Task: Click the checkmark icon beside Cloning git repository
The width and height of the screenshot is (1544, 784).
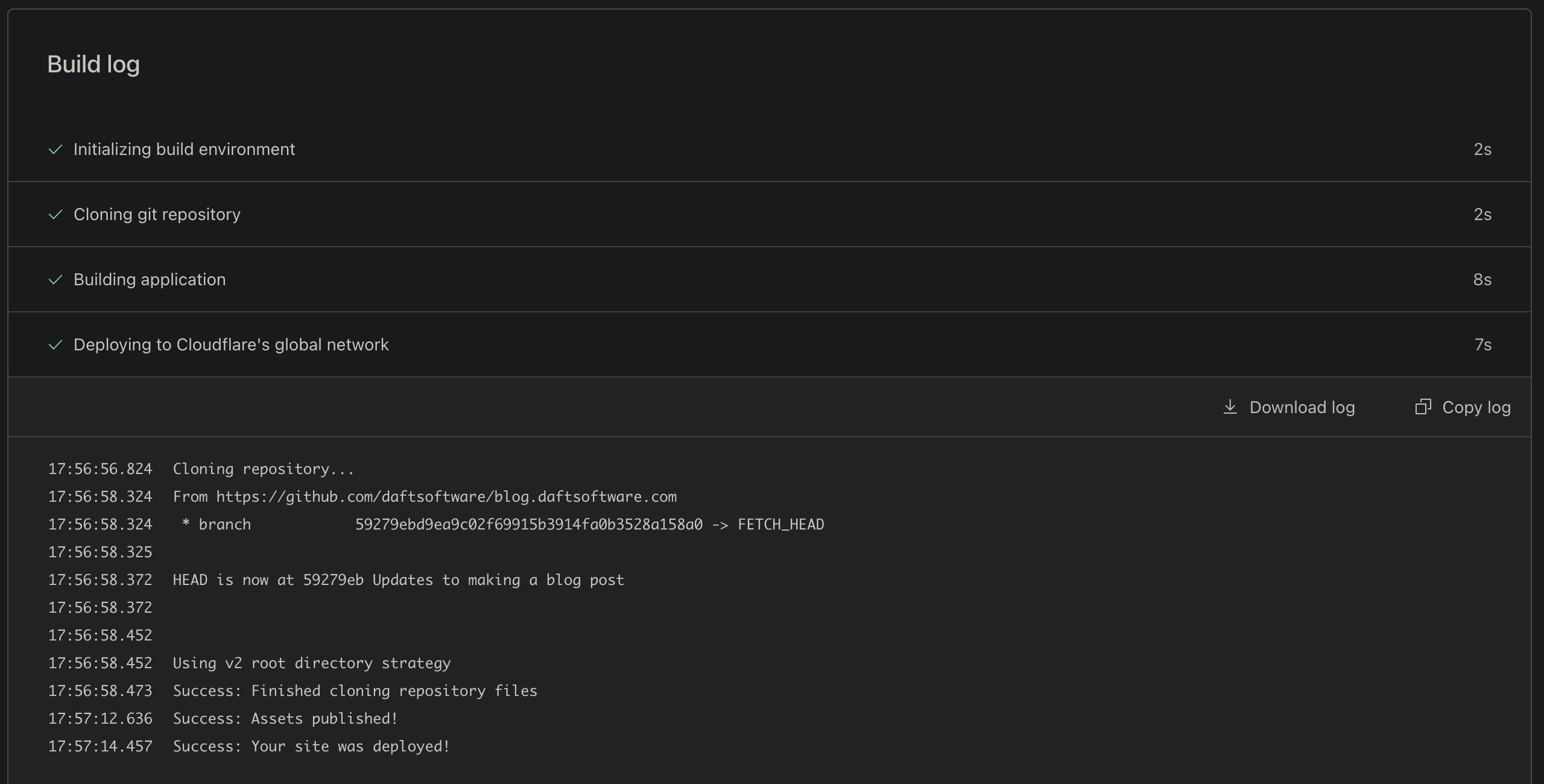Action: click(x=55, y=215)
